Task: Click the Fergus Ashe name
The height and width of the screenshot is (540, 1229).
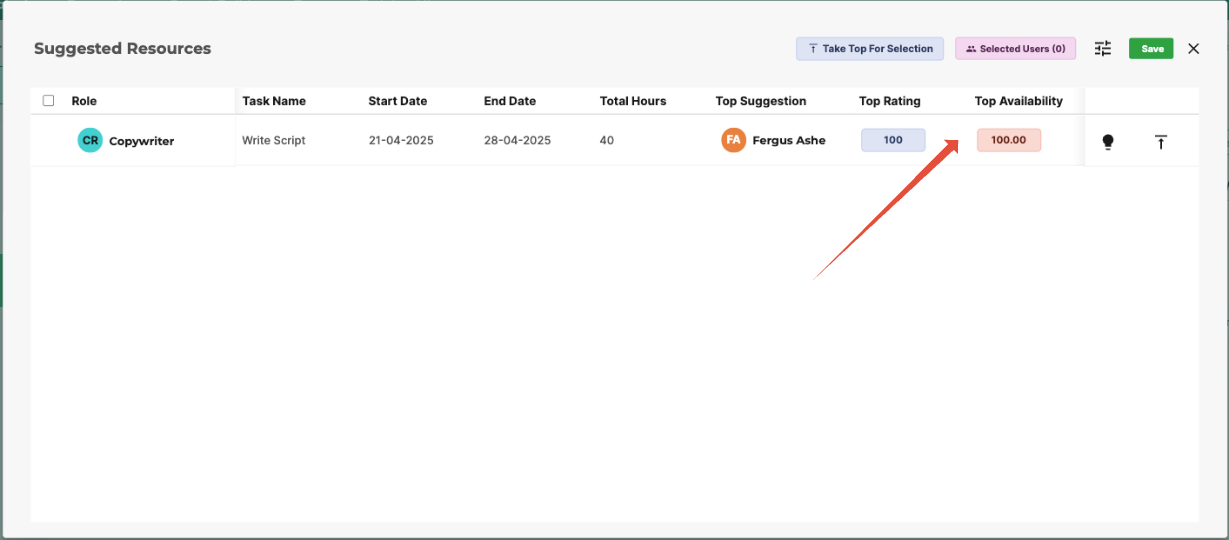Action: coord(789,141)
